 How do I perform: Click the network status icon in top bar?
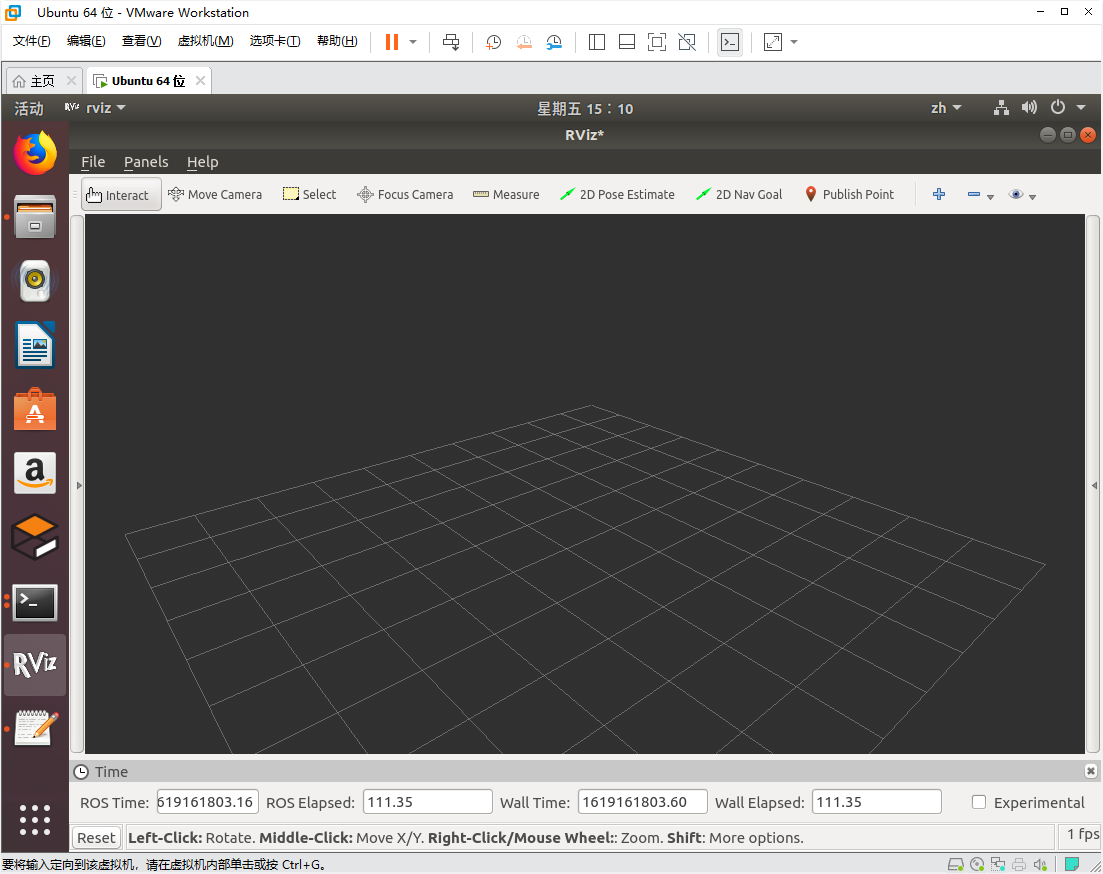point(1001,108)
